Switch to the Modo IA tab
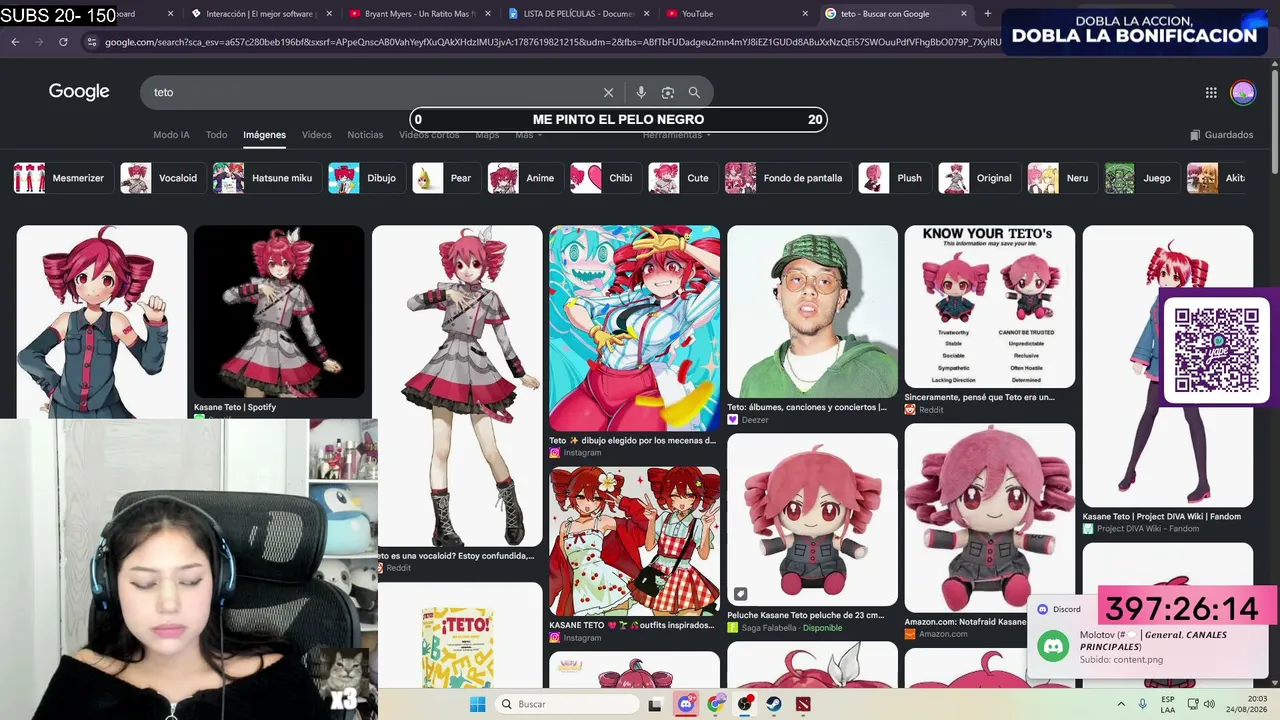The height and width of the screenshot is (720, 1280). point(171,135)
